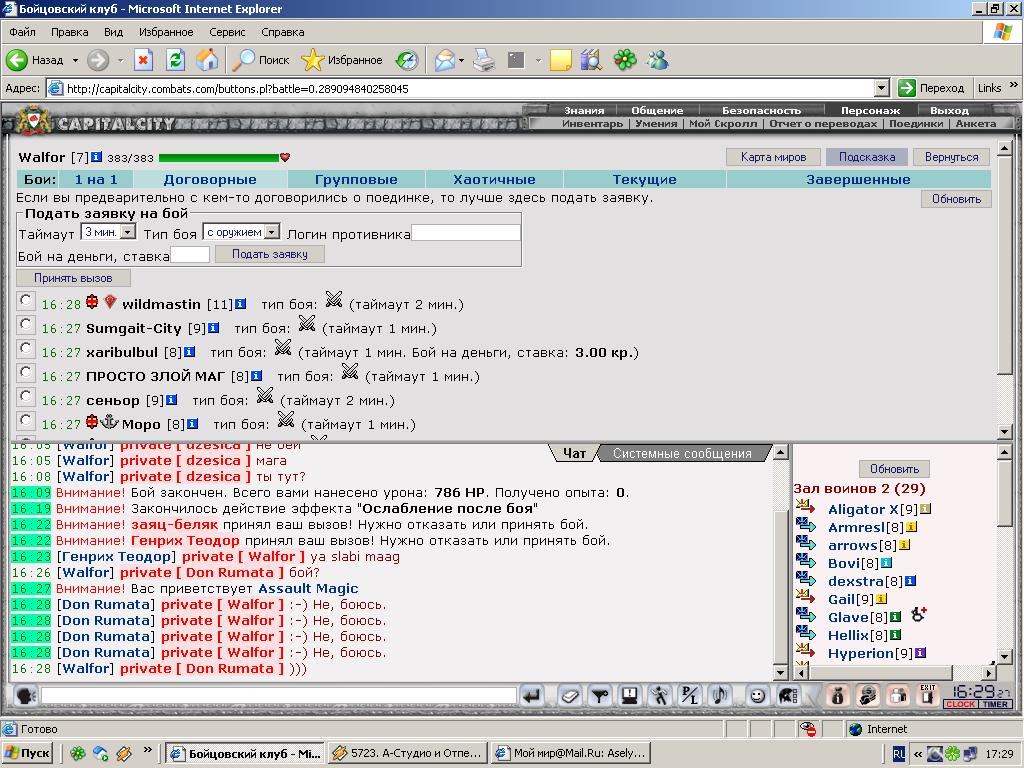
Task: Click the chat filter funnel icon
Action: tap(600, 696)
